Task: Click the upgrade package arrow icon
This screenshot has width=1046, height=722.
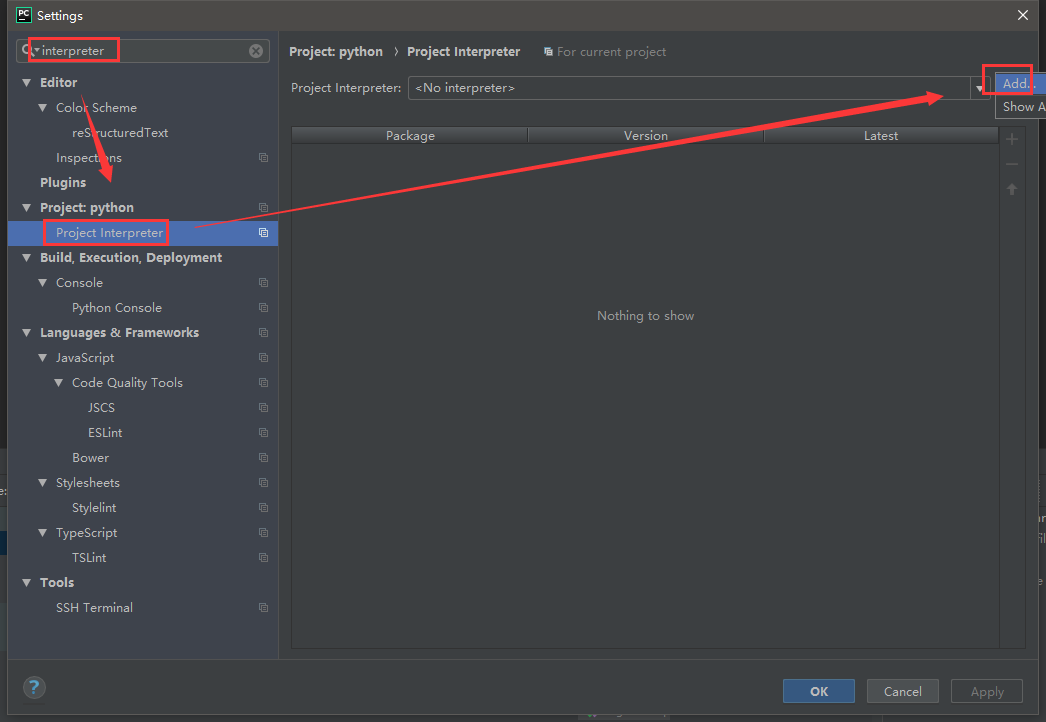Action: point(1011,188)
